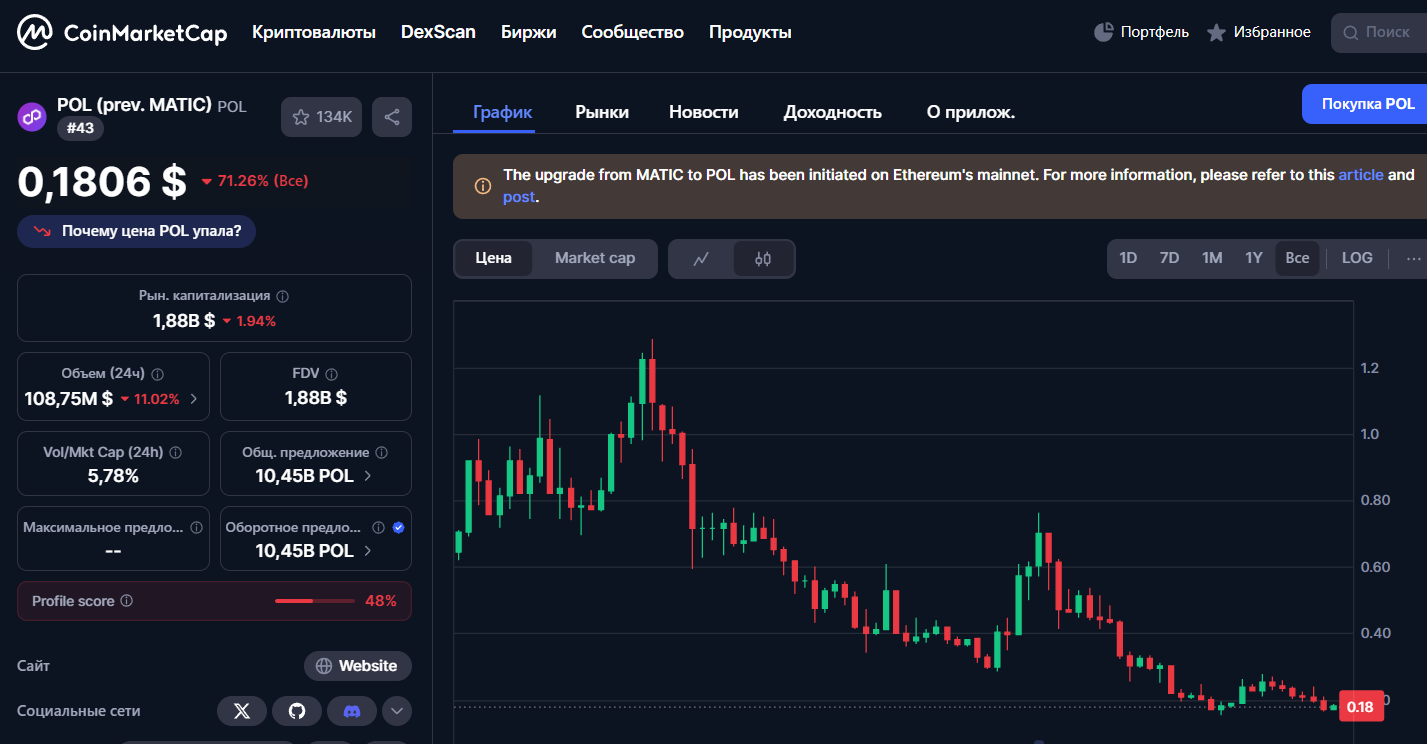Select Все chart range

[x=1297, y=258]
